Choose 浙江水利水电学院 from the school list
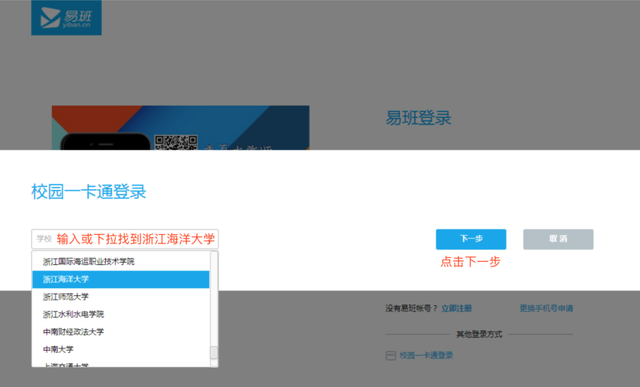The height and width of the screenshot is (387, 640). pyautogui.click(x=121, y=314)
